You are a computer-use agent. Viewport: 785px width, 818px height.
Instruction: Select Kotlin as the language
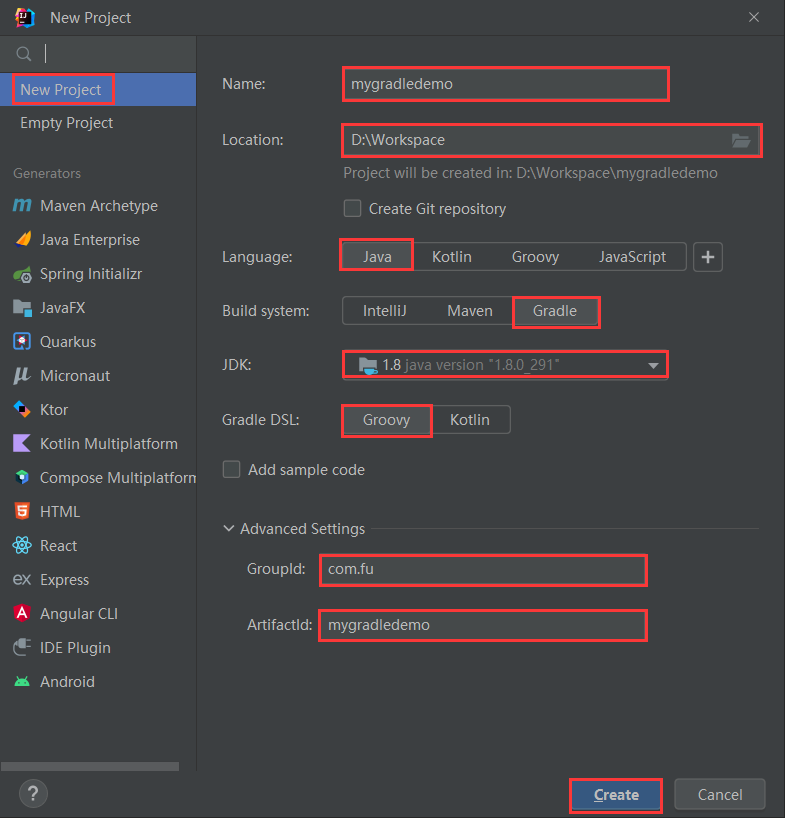click(452, 257)
